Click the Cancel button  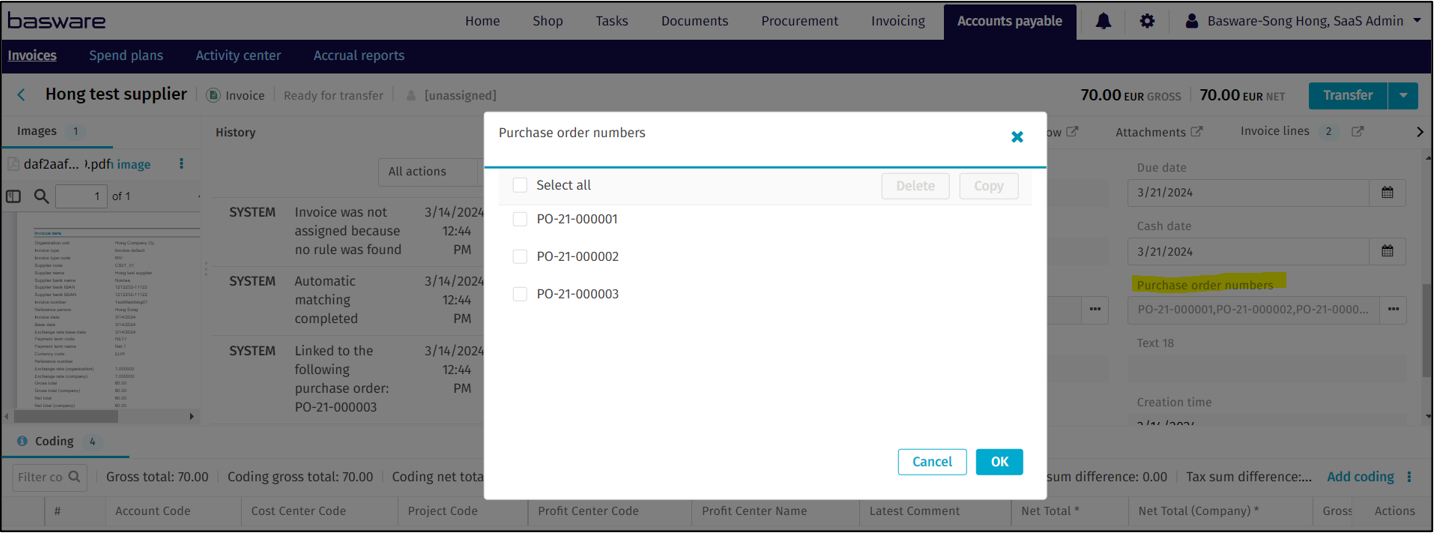pos(932,462)
